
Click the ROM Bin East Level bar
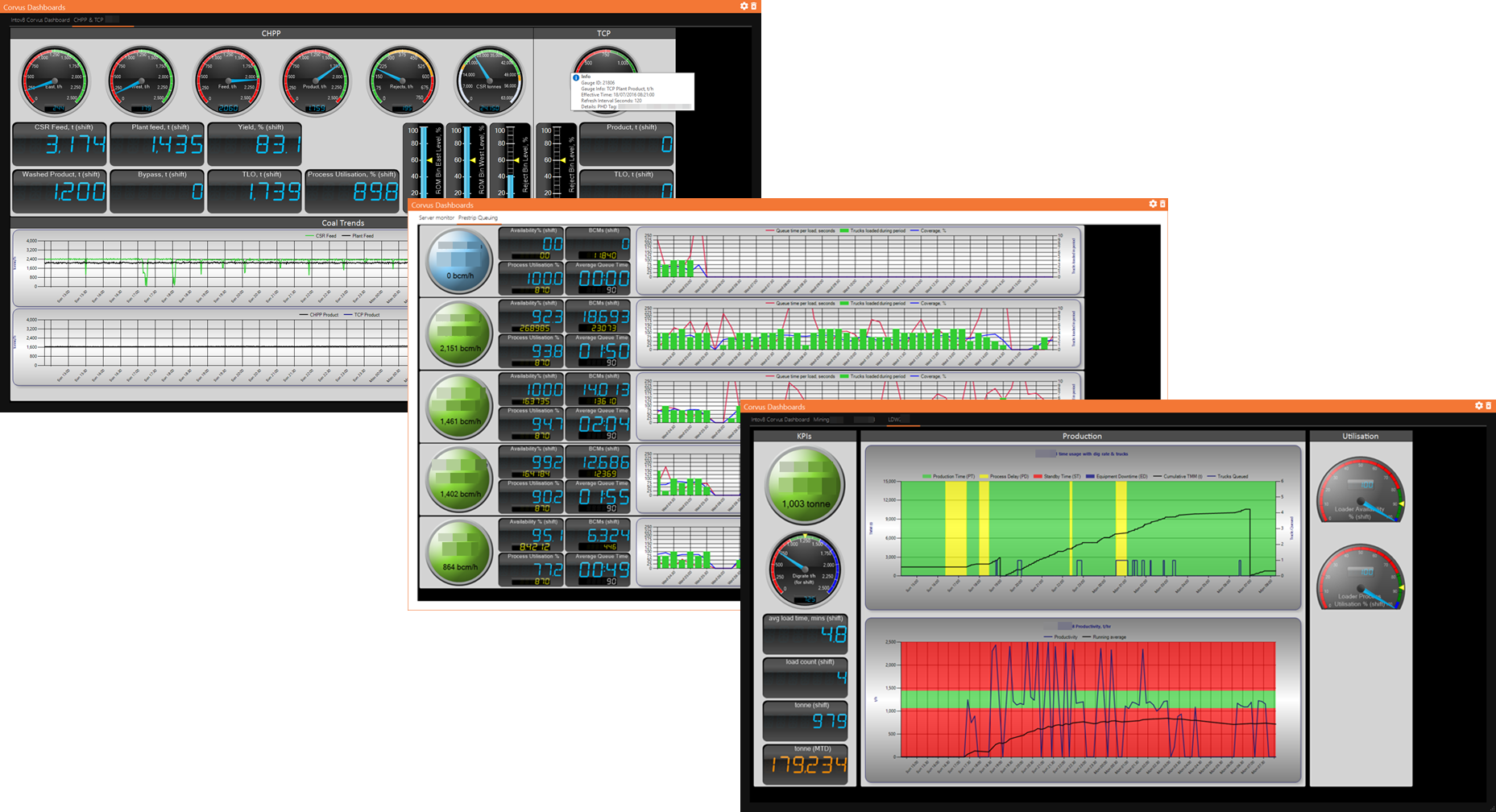(425, 160)
